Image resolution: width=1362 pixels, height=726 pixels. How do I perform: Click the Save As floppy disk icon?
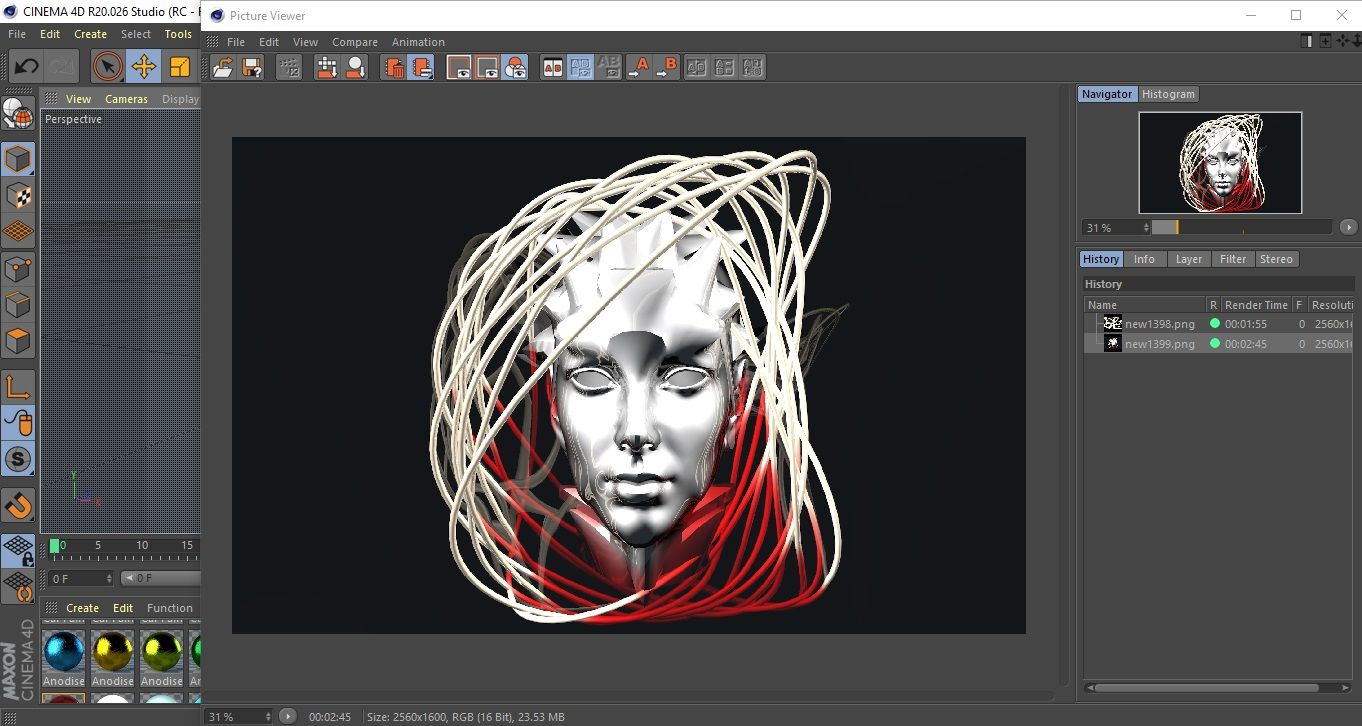coord(252,67)
